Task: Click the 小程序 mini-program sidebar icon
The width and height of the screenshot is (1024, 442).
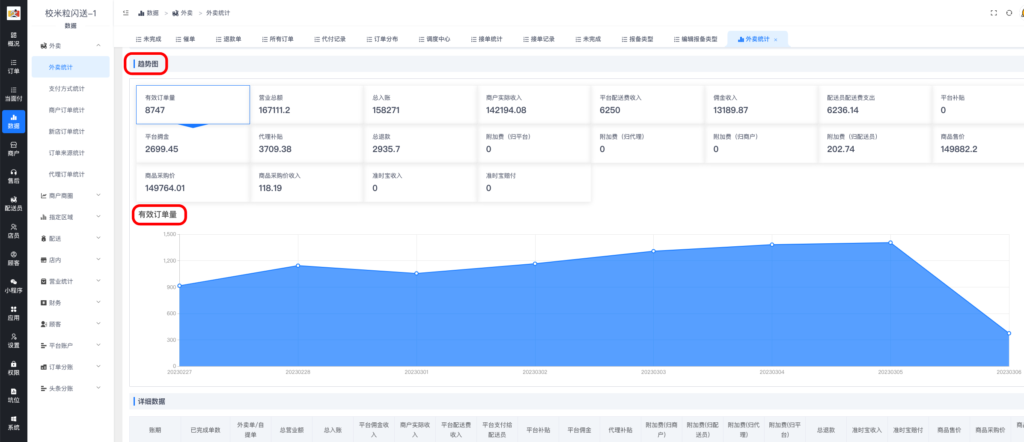Action: (13, 285)
